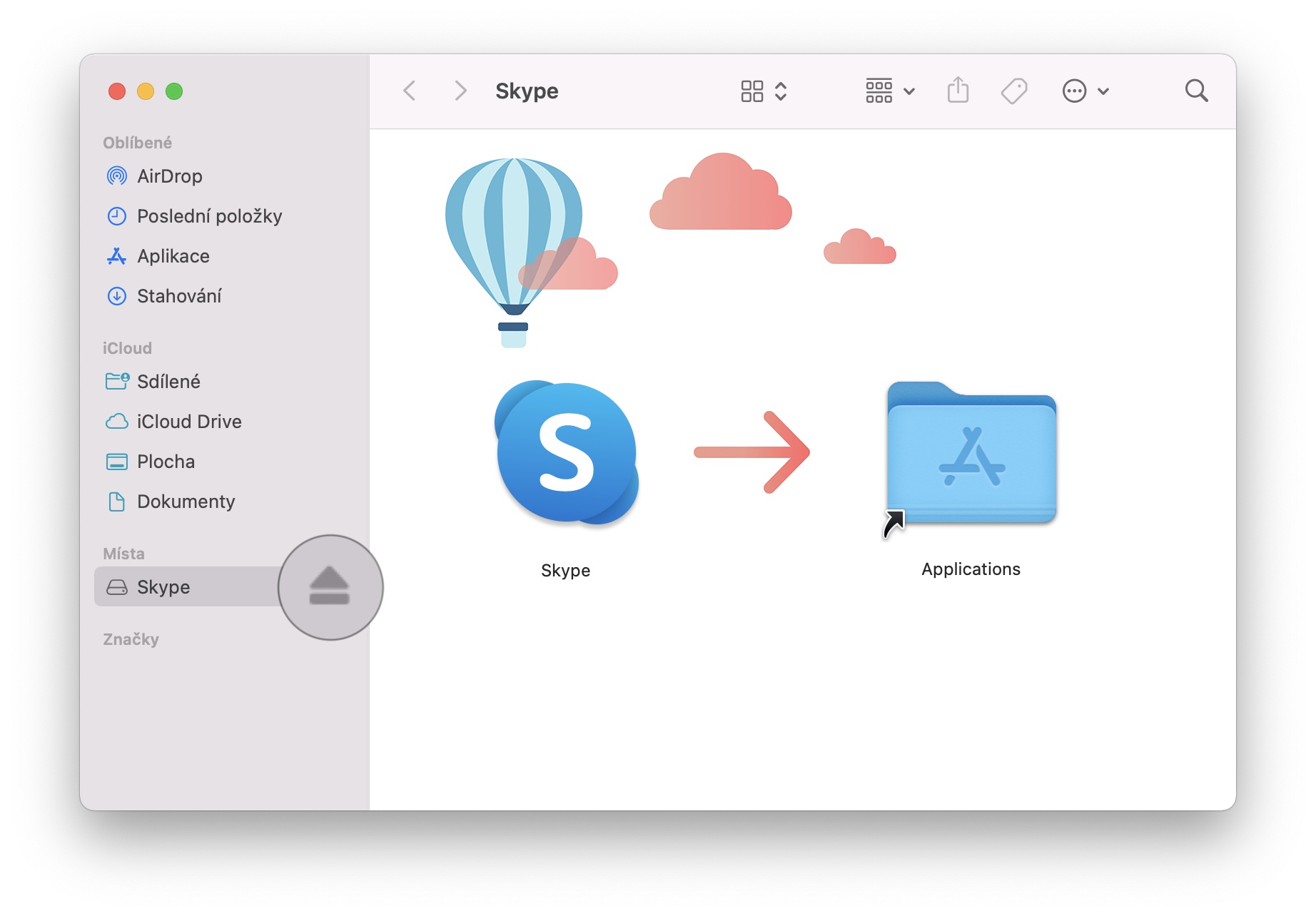This screenshot has height=916, width=1316.
Task: Go back in Finder history
Action: (x=410, y=91)
